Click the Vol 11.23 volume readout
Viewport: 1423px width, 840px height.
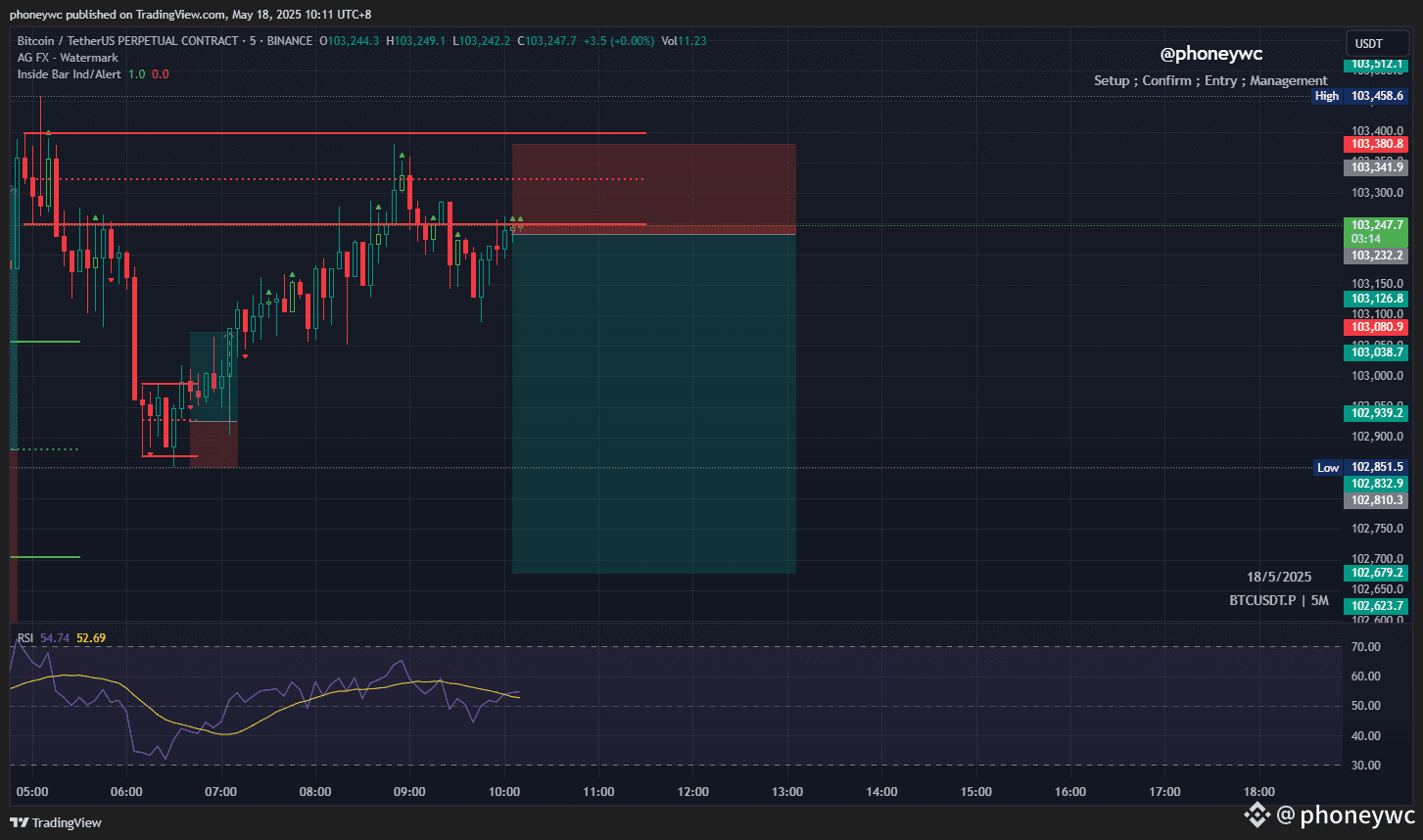click(684, 41)
